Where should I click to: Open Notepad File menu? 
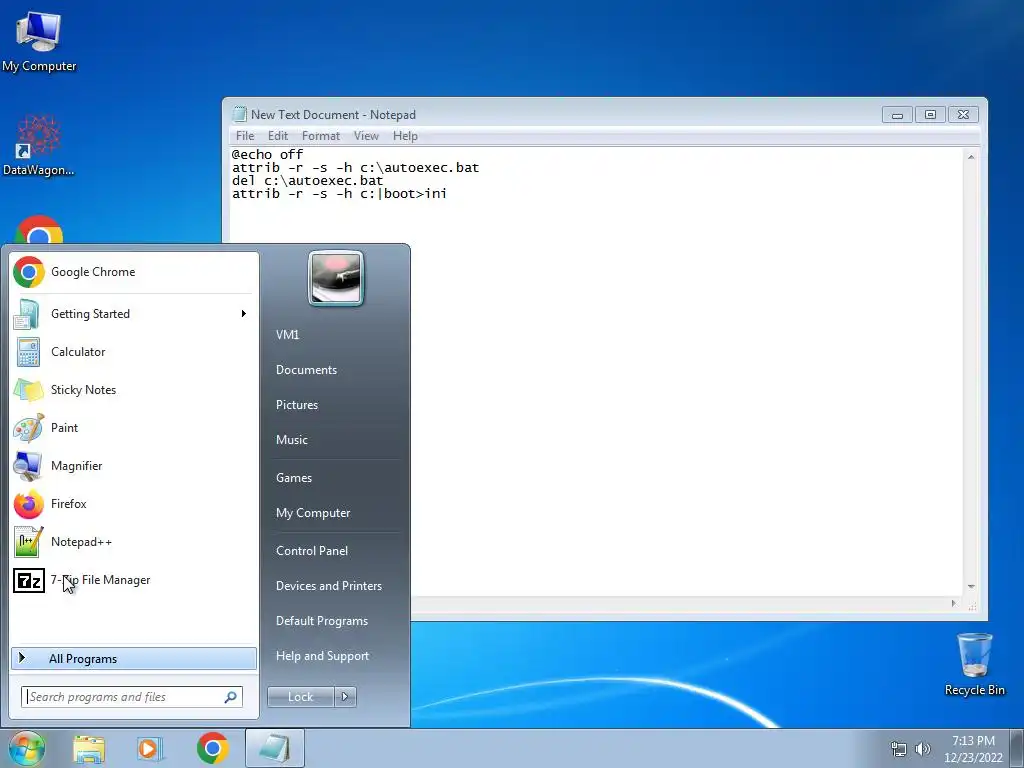(245, 136)
